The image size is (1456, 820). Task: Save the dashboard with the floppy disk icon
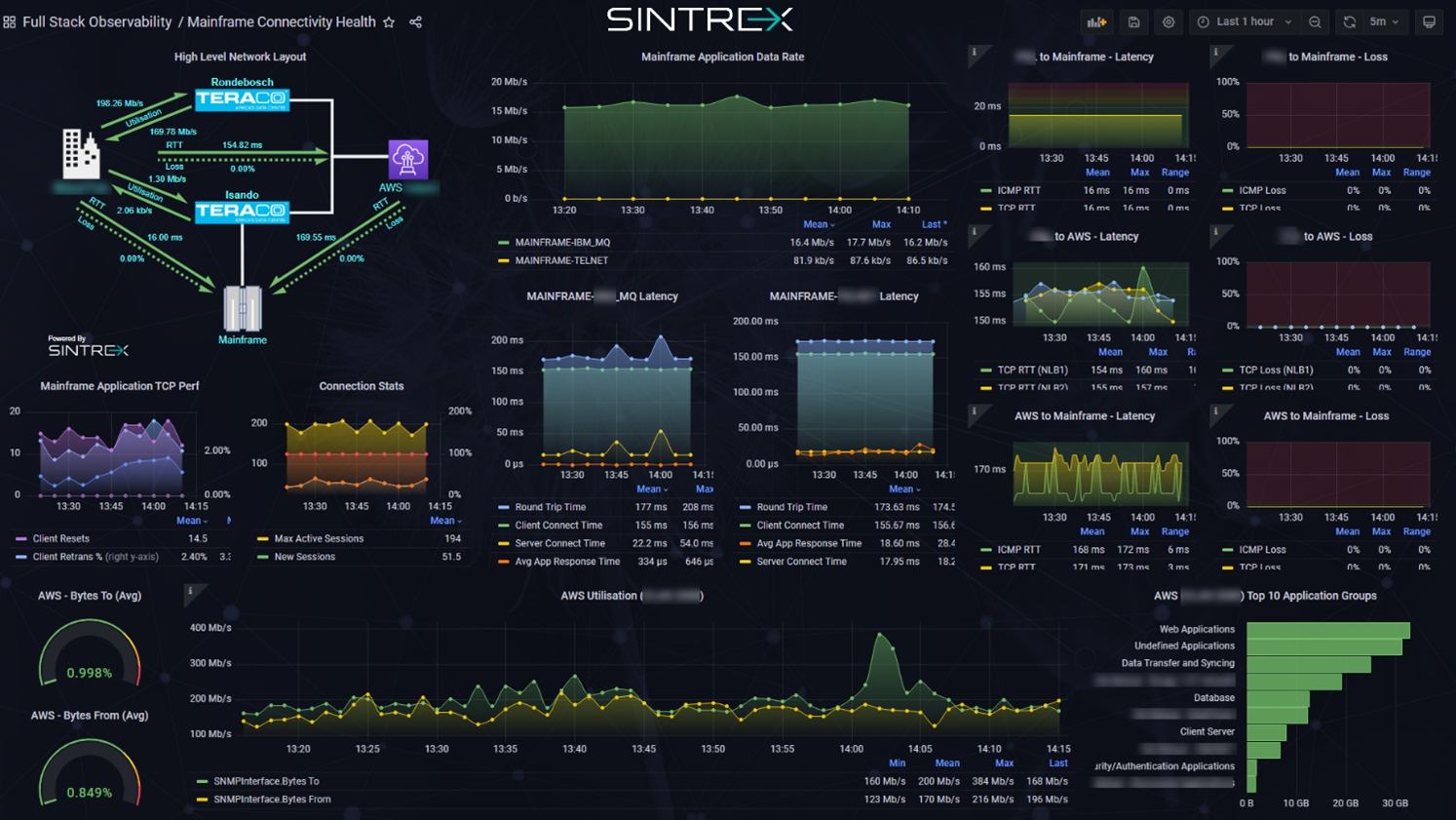pos(1133,21)
